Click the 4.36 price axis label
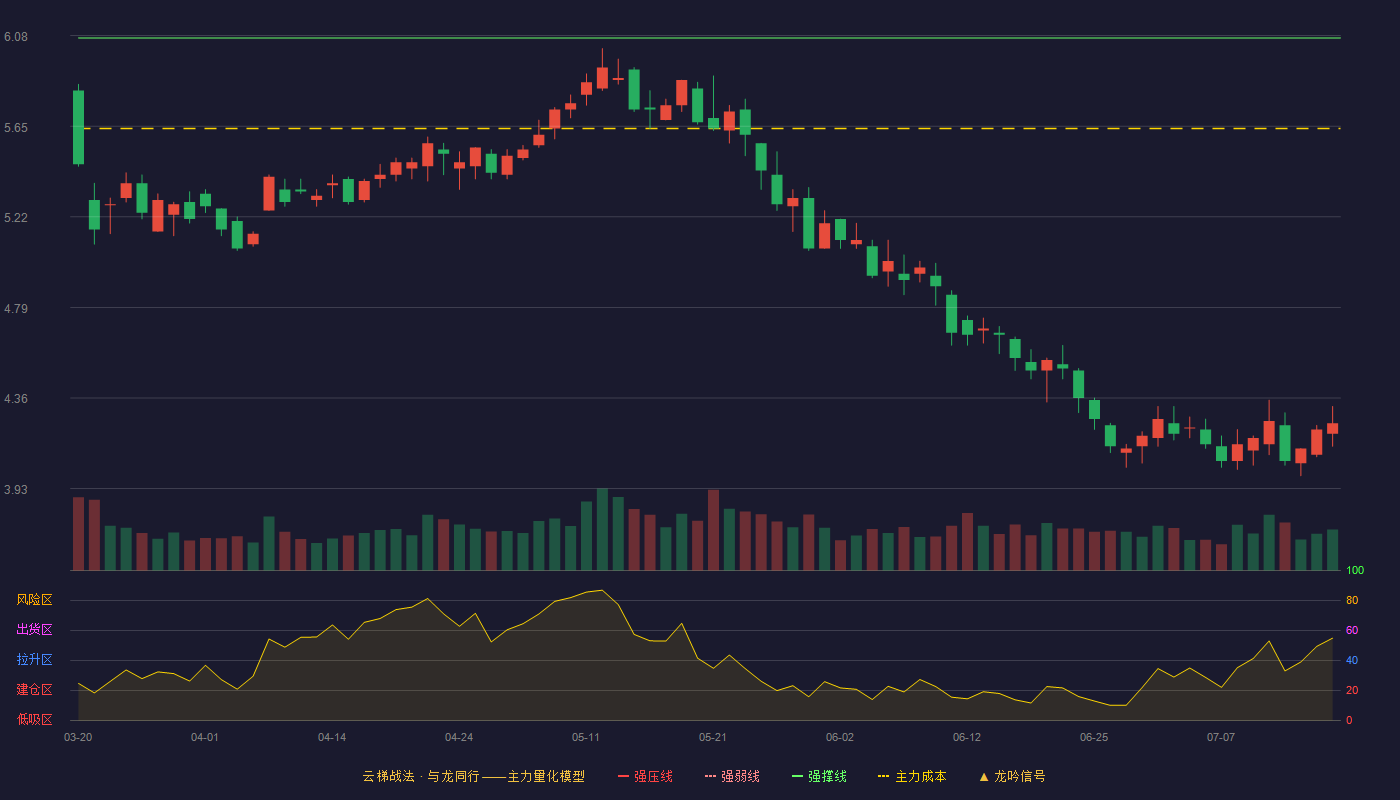The width and height of the screenshot is (1400, 800). coord(16,399)
